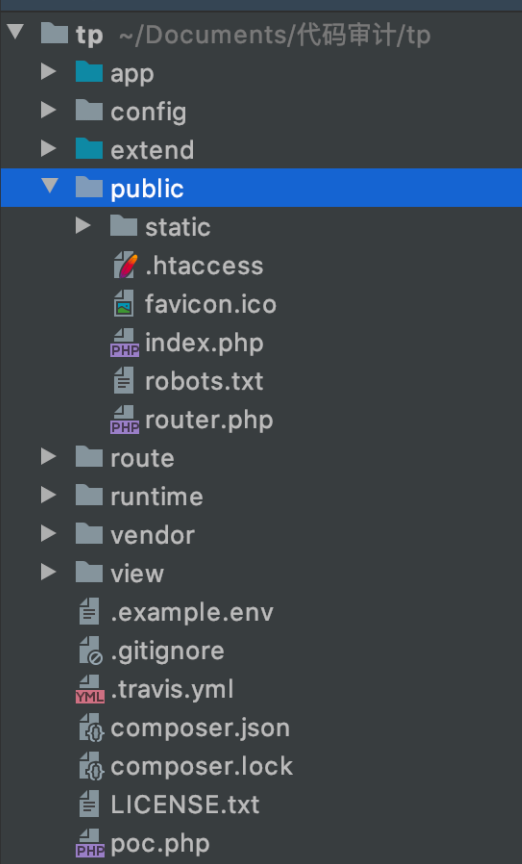The width and height of the screenshot is (522, 864).
Task: Click the YML icon of .travis.yml
Action: click(90, 689)
